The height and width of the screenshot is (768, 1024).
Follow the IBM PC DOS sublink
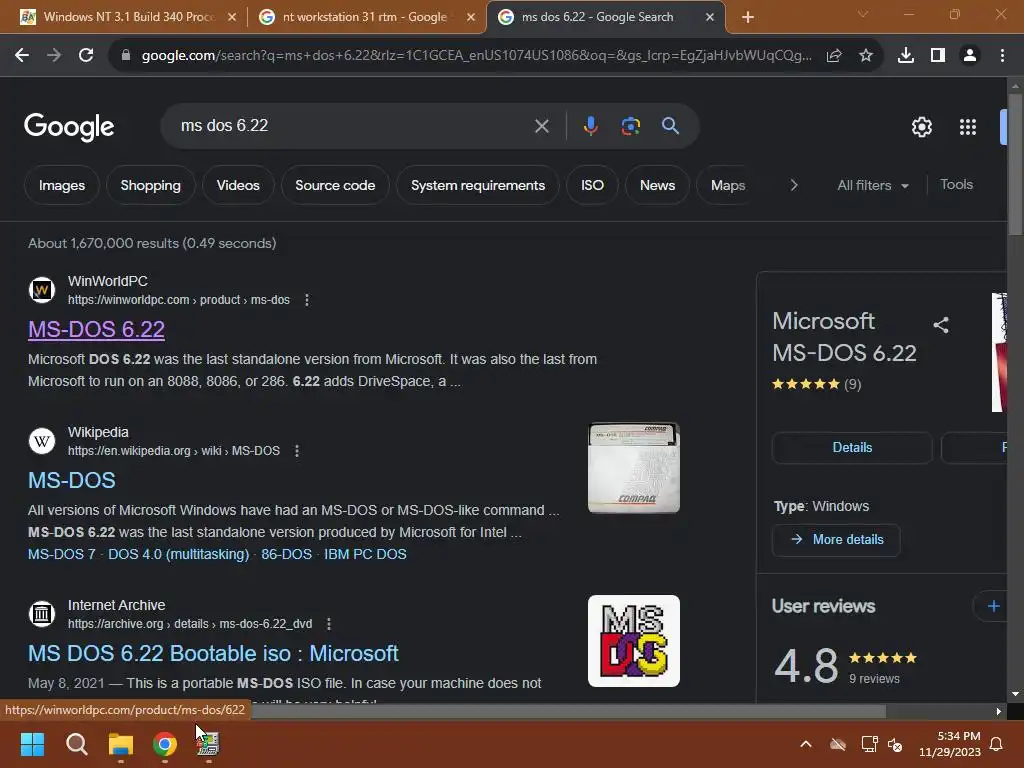click(x=365, y=554)
